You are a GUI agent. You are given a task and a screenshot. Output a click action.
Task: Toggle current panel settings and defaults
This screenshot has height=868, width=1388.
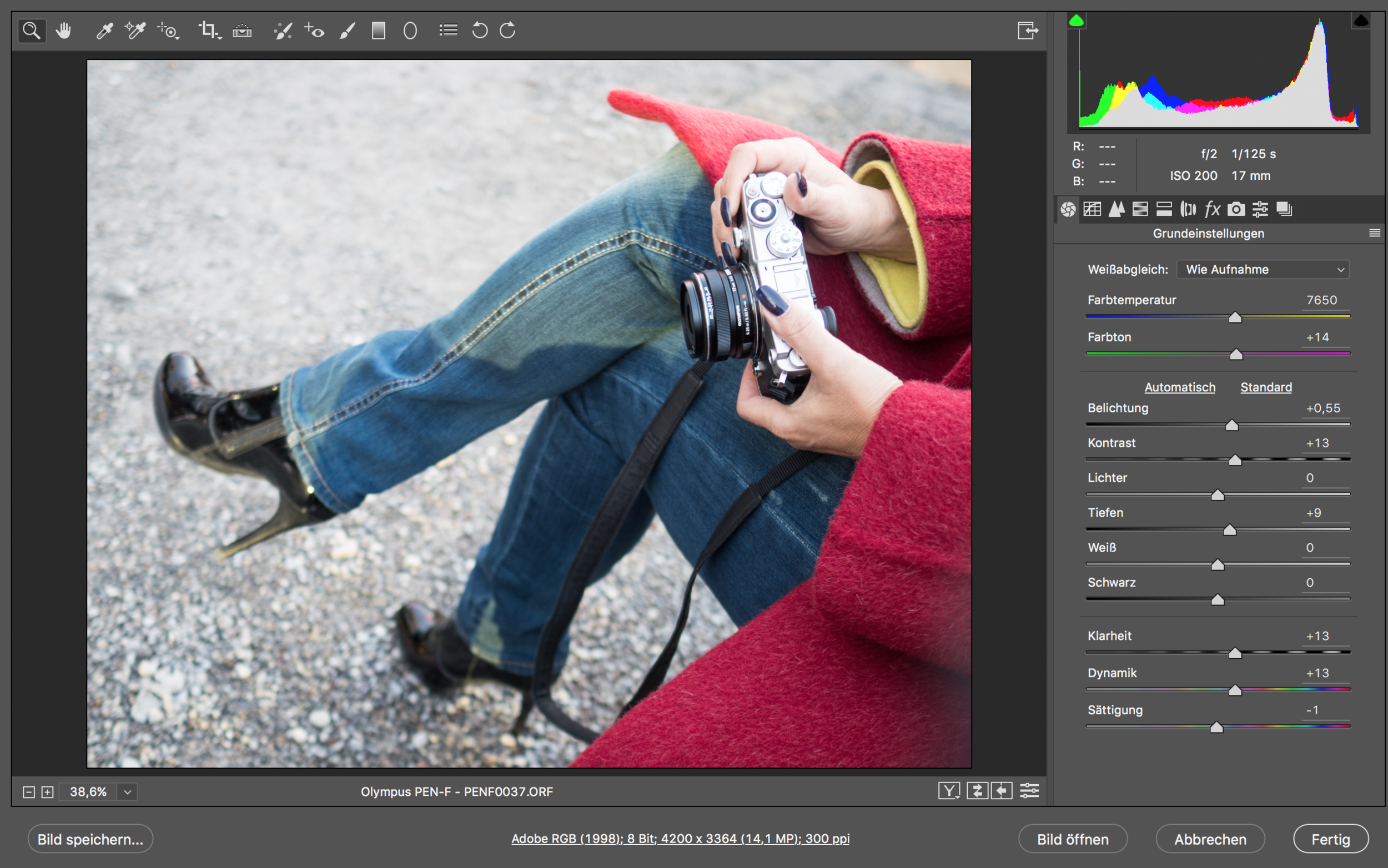coord(1029,791)
